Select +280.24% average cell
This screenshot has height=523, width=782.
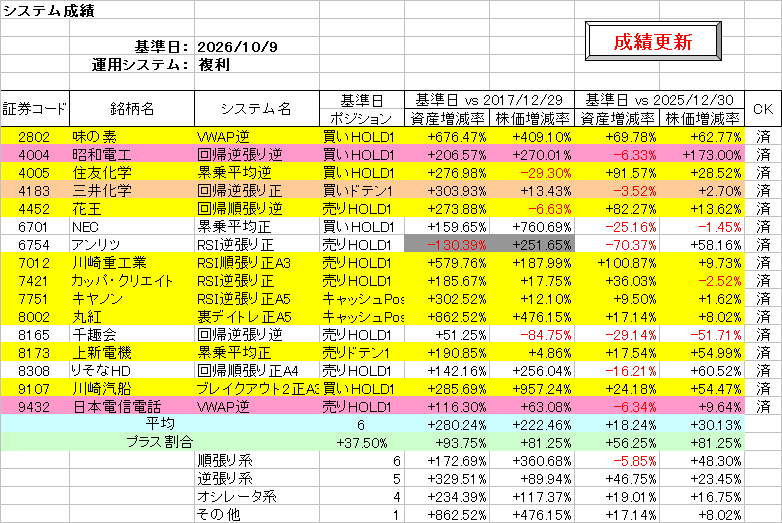pyautogui.click(x=447, y=424)
